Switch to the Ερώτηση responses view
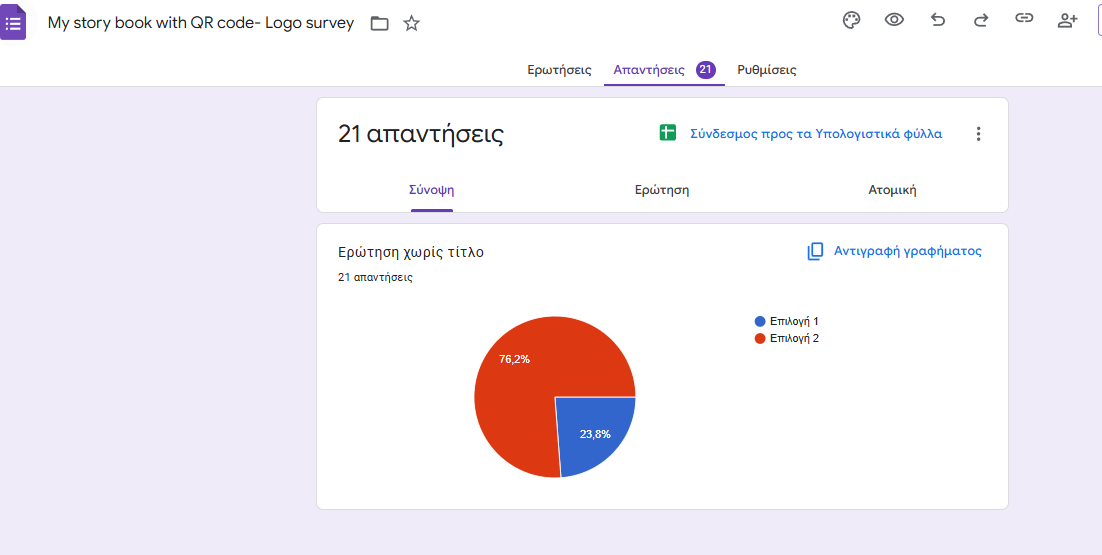 tap(662, 190)
